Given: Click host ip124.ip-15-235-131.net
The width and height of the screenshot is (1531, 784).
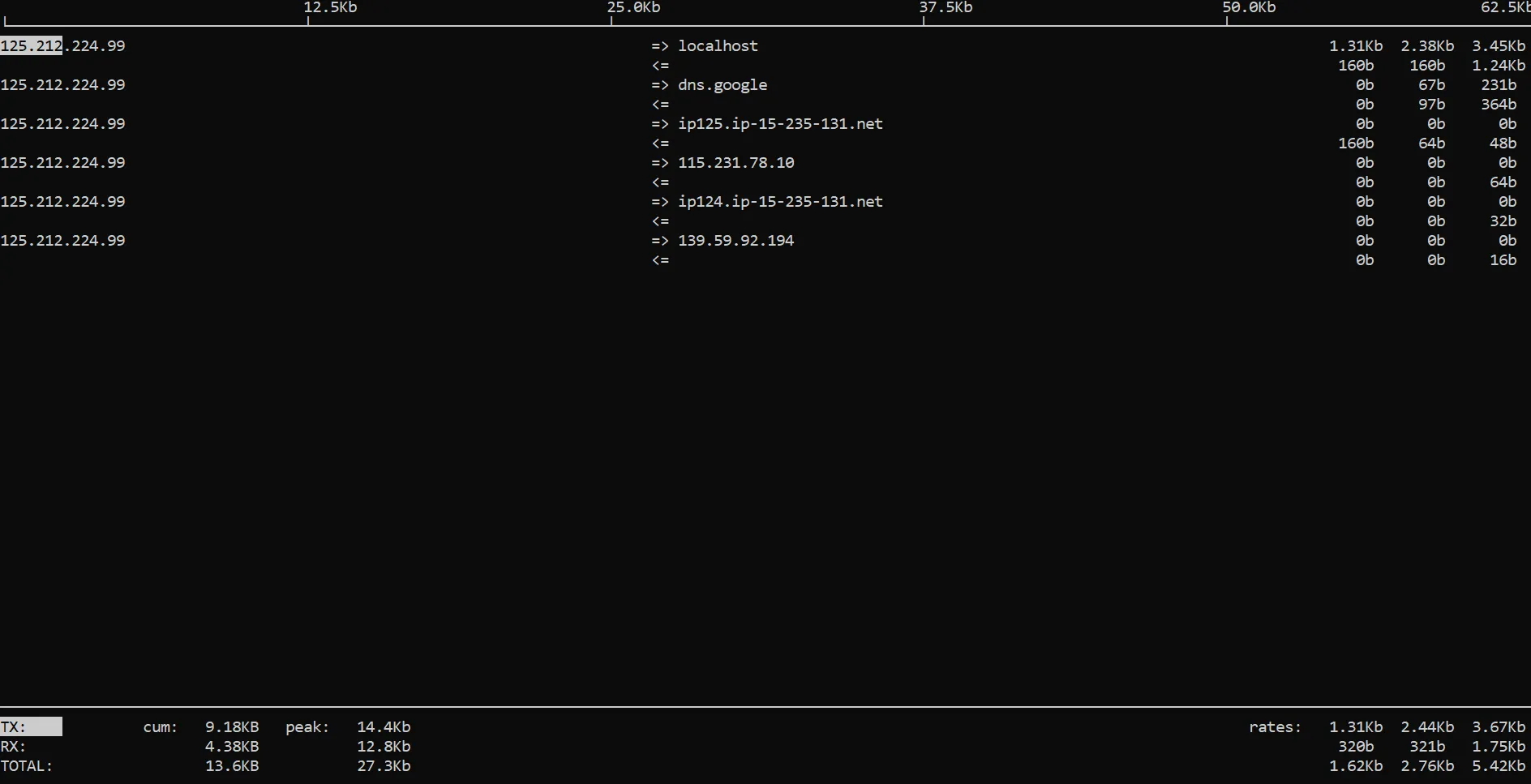Looking at the screenshot, I should pos(780,202).
